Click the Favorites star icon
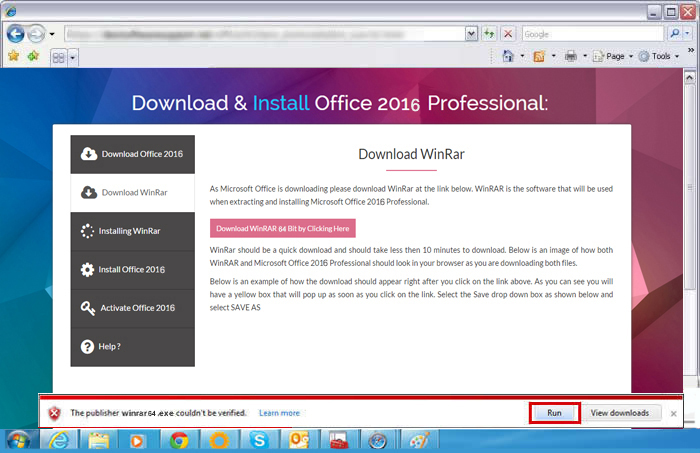700x453 pixels. tap(14, 56)
